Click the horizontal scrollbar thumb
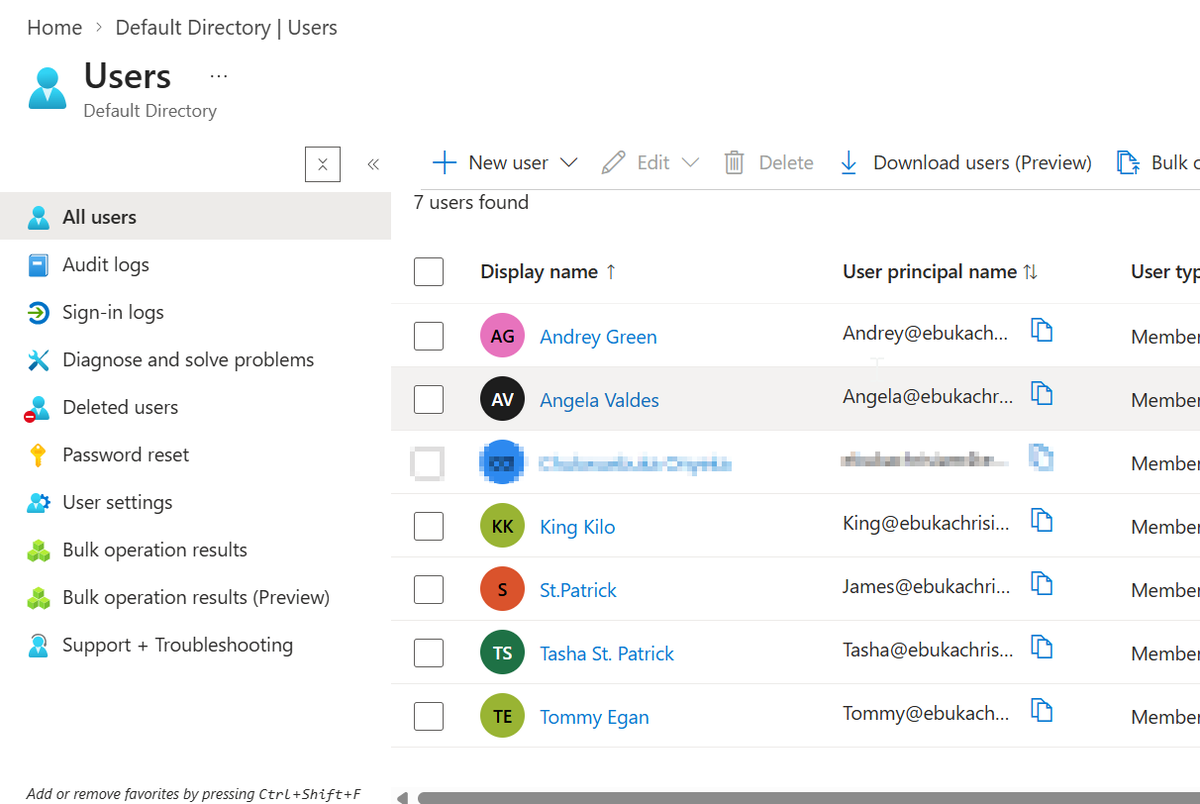The image size is (1200, 804). 809,798
